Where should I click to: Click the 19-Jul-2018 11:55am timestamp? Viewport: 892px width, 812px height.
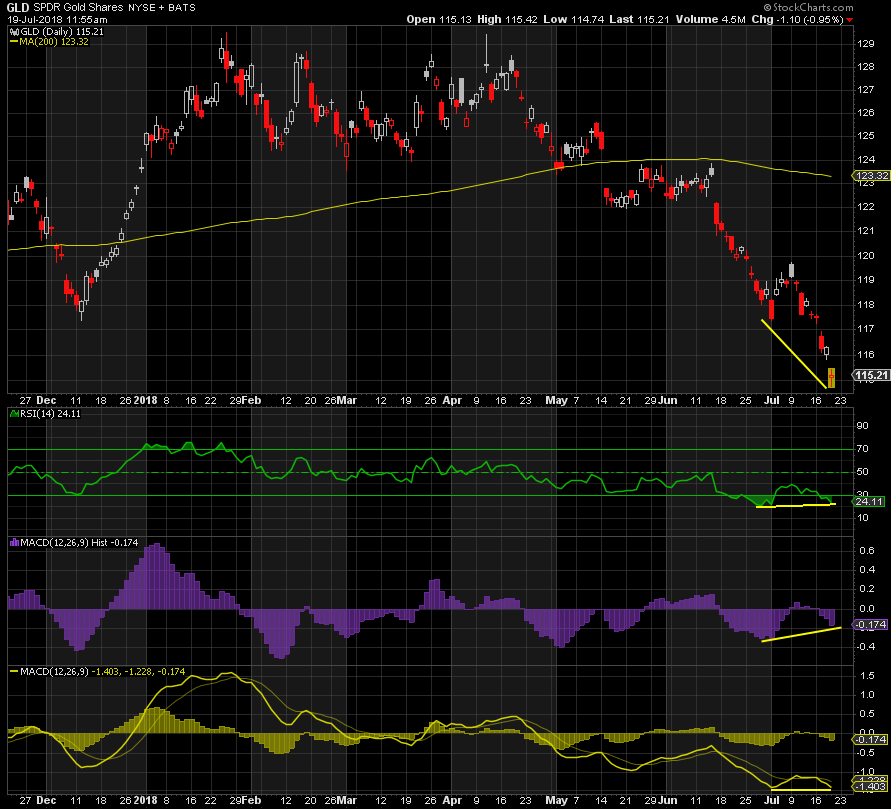[57, 19]
